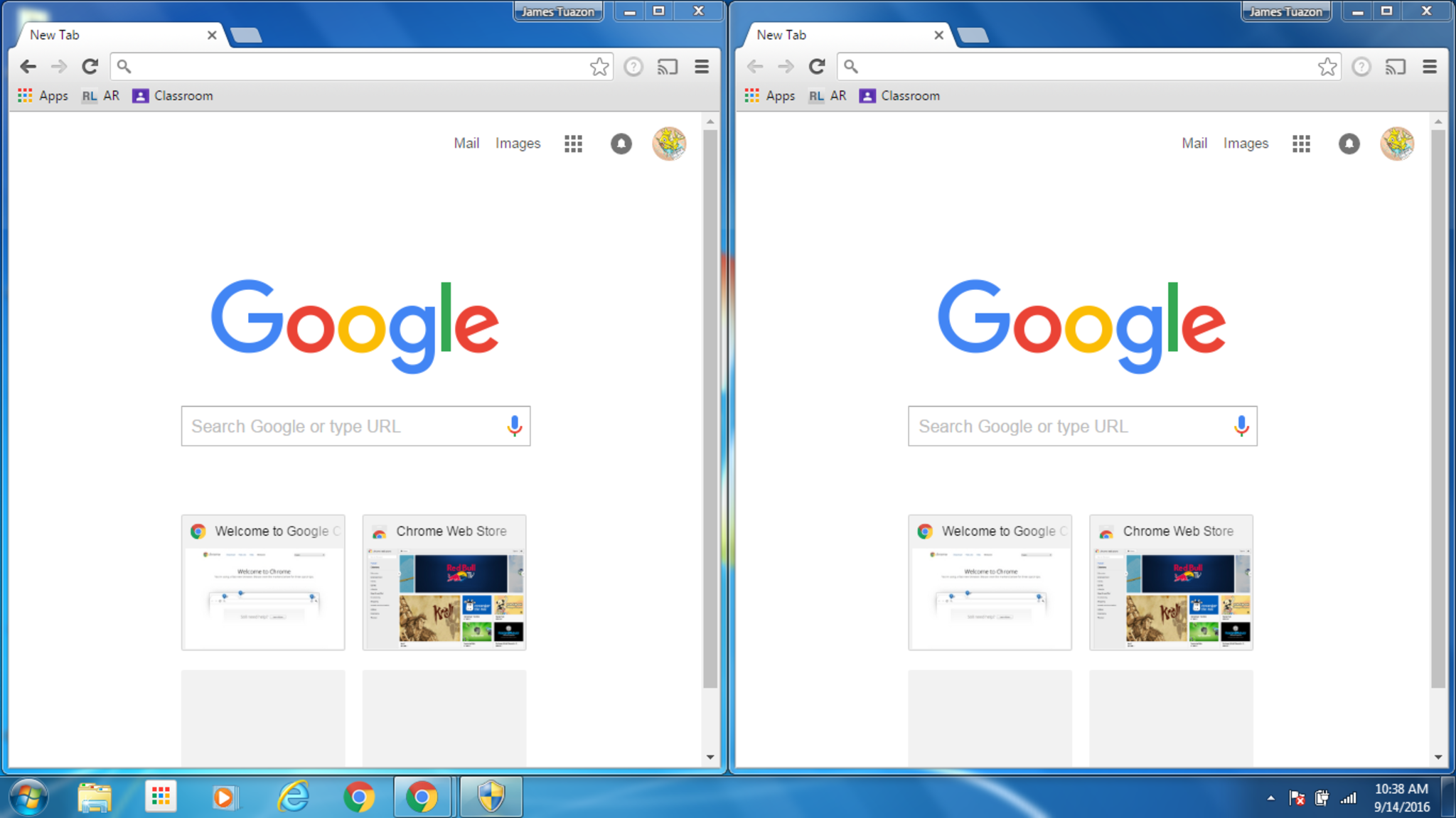Open the Google apps grid in left window
This screenshot has width=1456, height=818.
coord(573,144)
